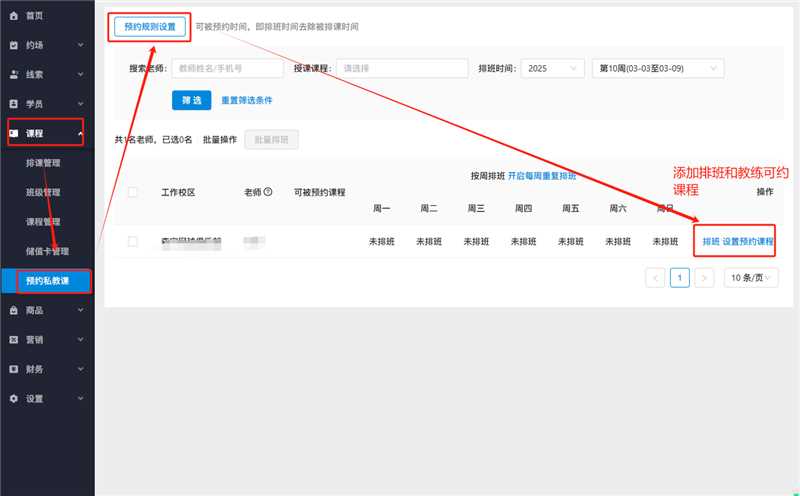Go to next page with right arrow
The width and height of the screenshot is (800, 496).
(x=704, y=278)
